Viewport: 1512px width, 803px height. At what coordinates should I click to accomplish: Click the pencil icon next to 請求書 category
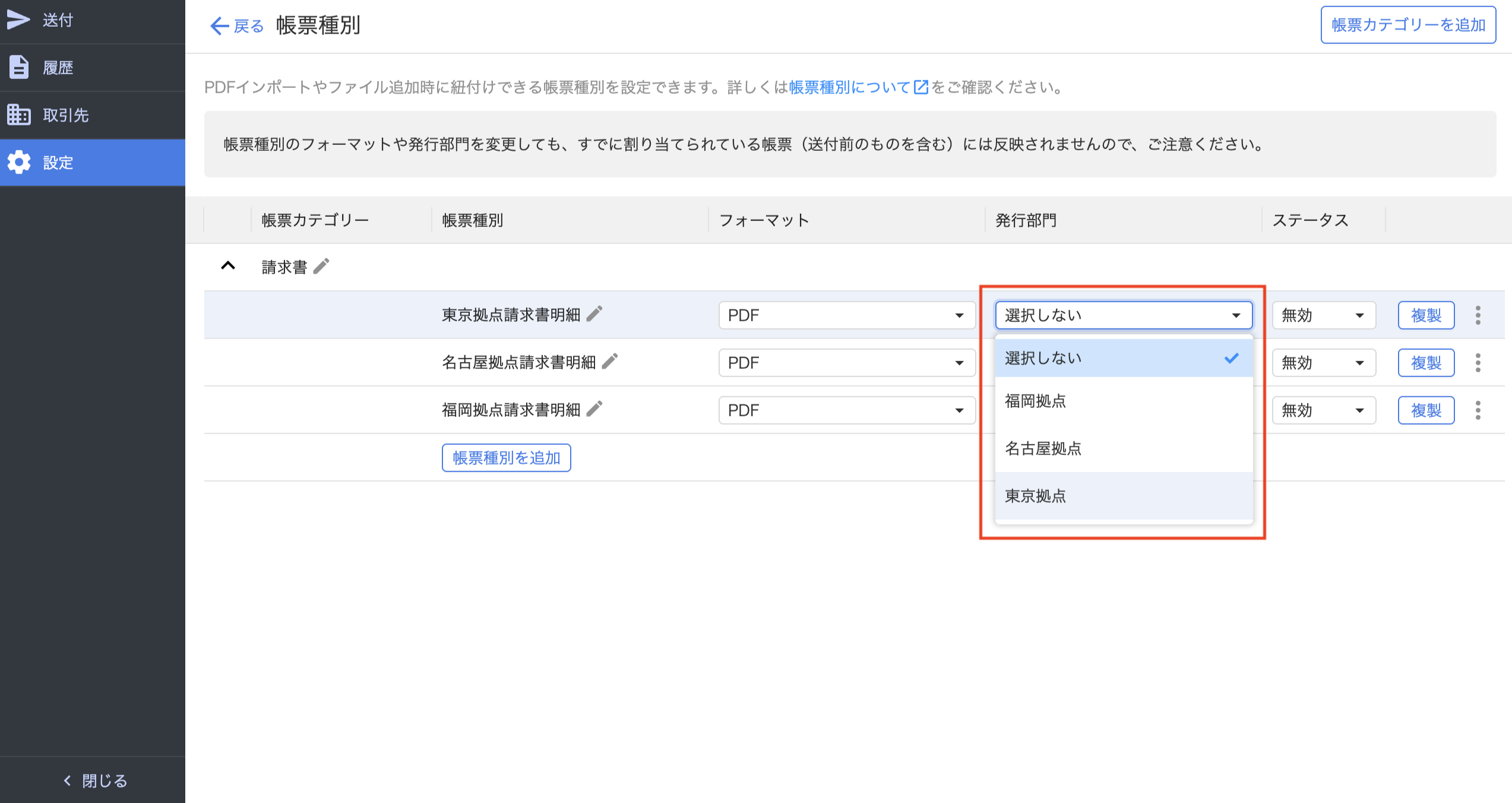coord(321,267)
